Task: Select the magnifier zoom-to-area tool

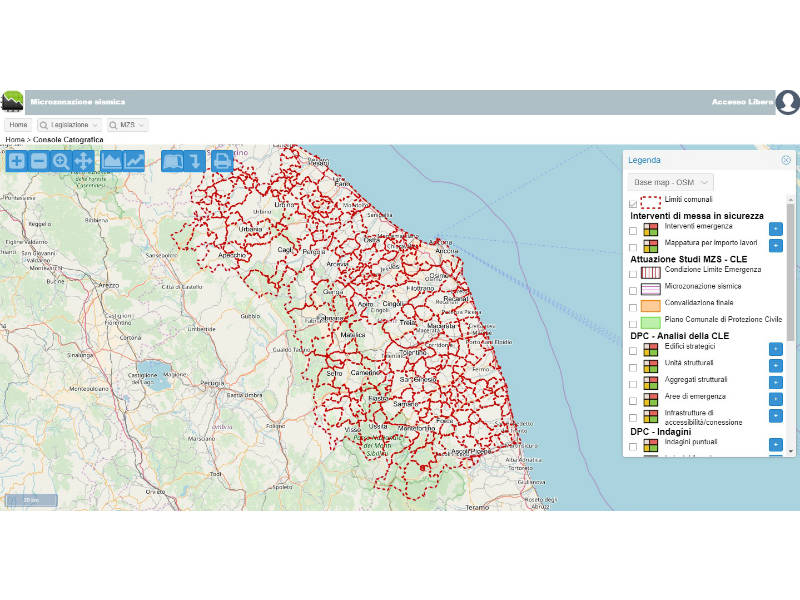Action: coord(61,161)
